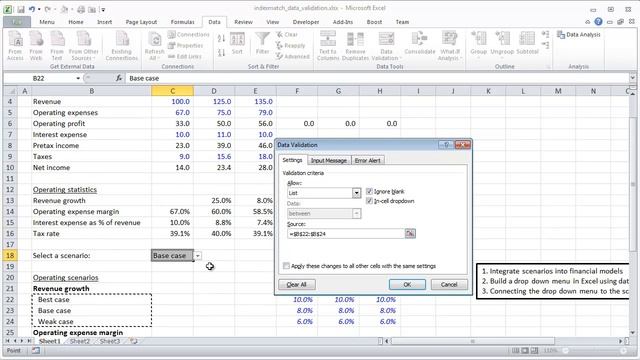
Task: Click the Revenue 100.0 cell
Action: click(x=172, y=102)
